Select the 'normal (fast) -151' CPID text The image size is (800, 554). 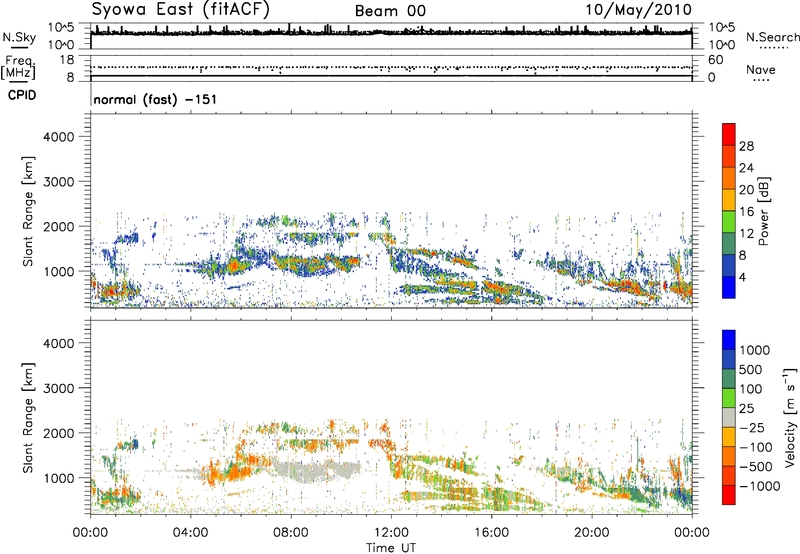pos(155,99)
